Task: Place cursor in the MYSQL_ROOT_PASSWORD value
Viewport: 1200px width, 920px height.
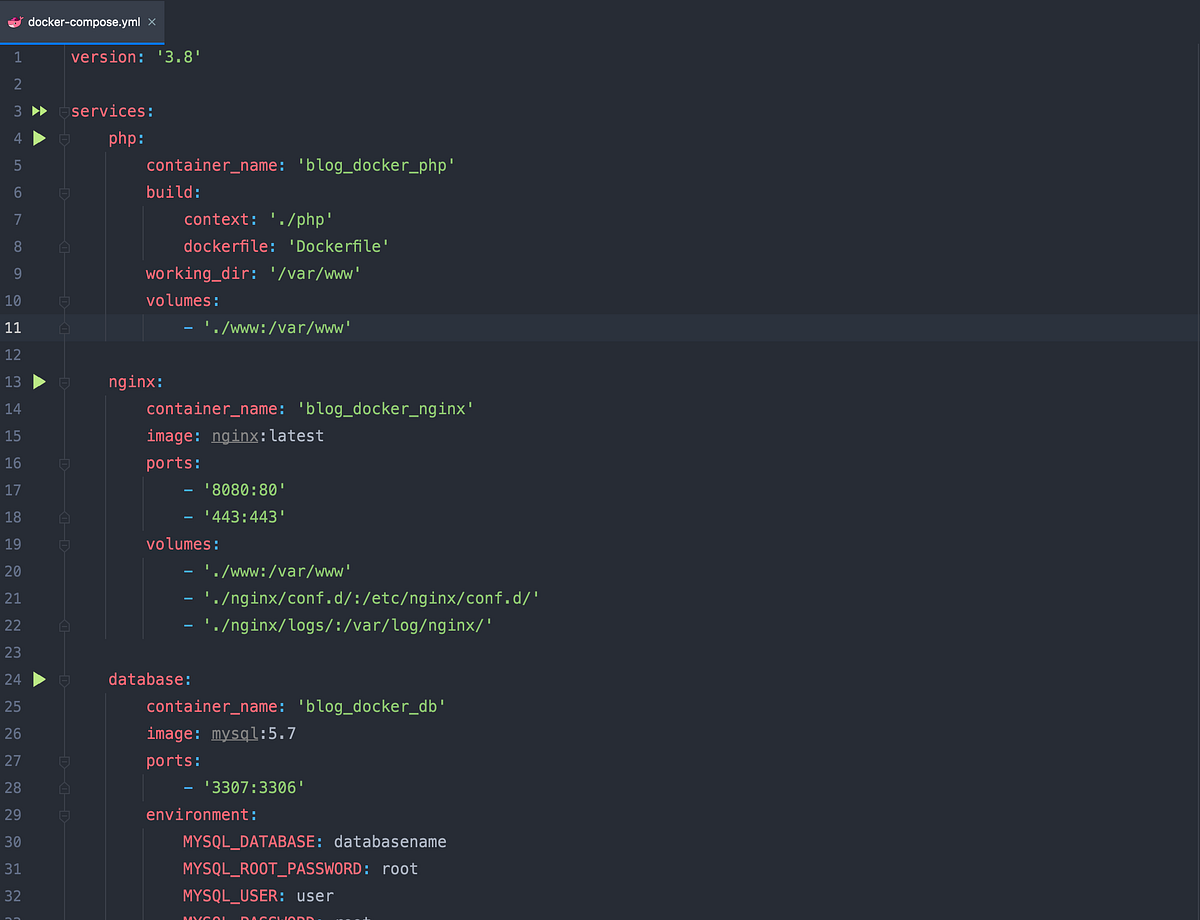Action: pos(399,868)
